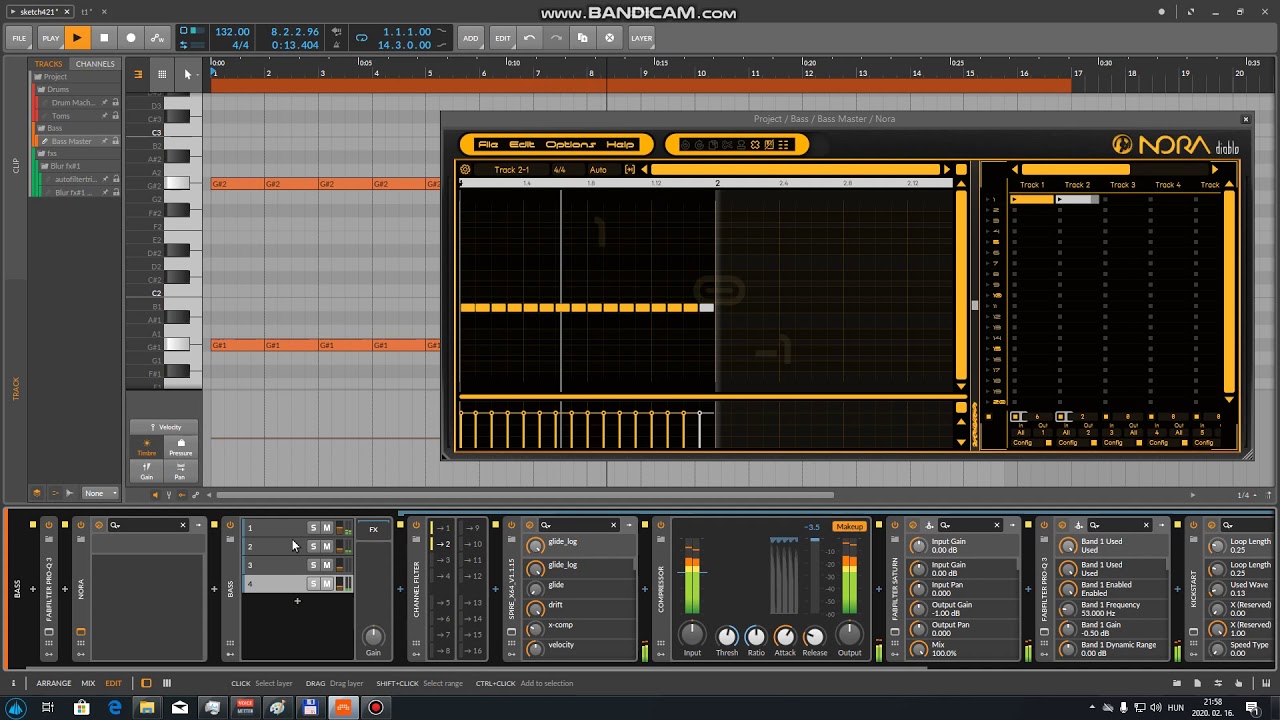This screenshot has width=1280, height=720.
Task: Toggle automation write mode icon
Action: click(157, 38)
